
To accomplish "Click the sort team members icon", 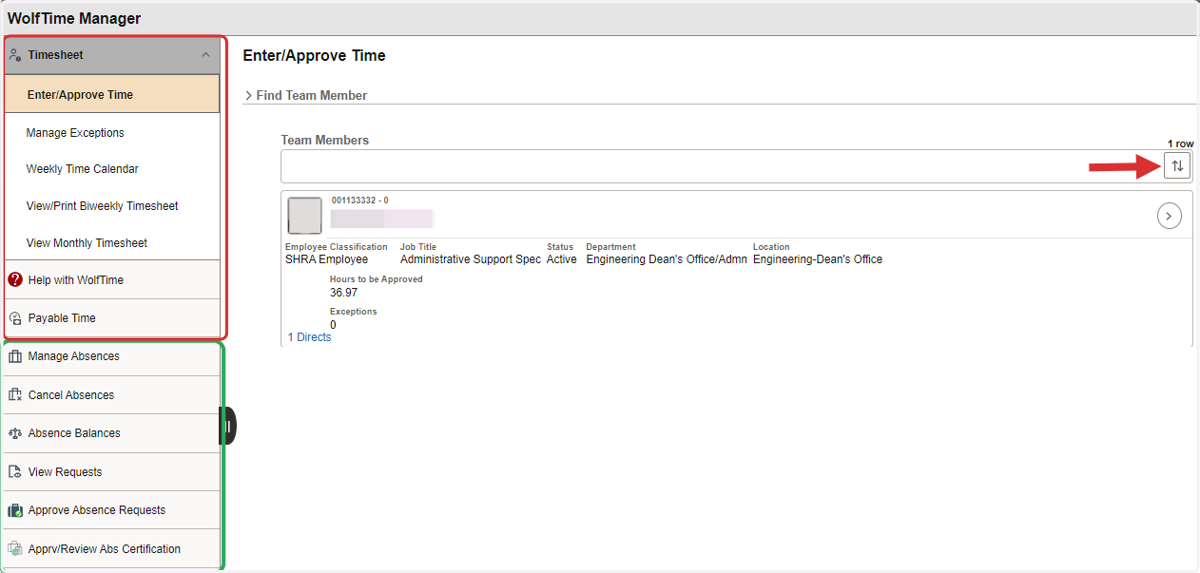I will [1177, 166].
